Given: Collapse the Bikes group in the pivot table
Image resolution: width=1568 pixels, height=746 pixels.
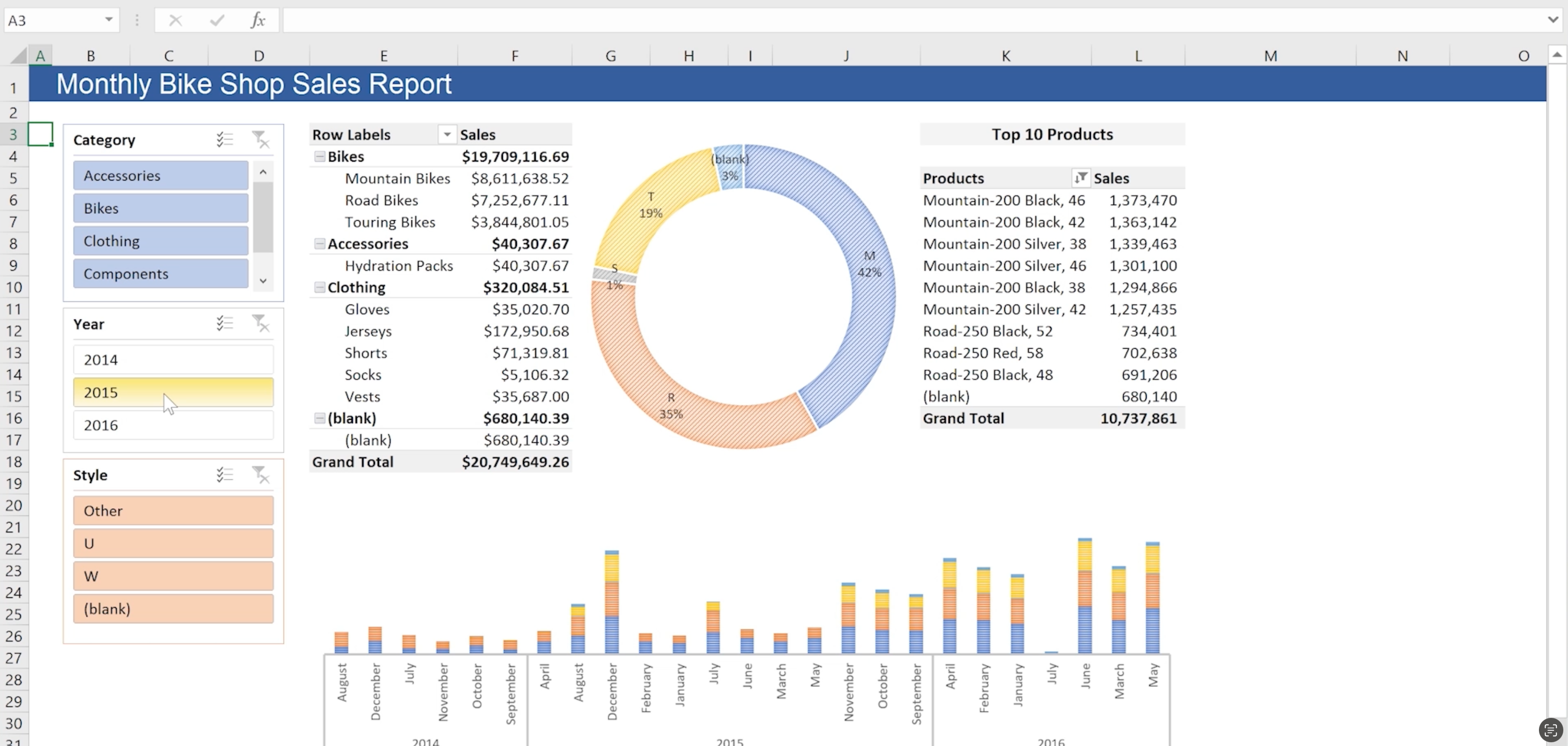Looking at the screenshot, I should [320, 157].
